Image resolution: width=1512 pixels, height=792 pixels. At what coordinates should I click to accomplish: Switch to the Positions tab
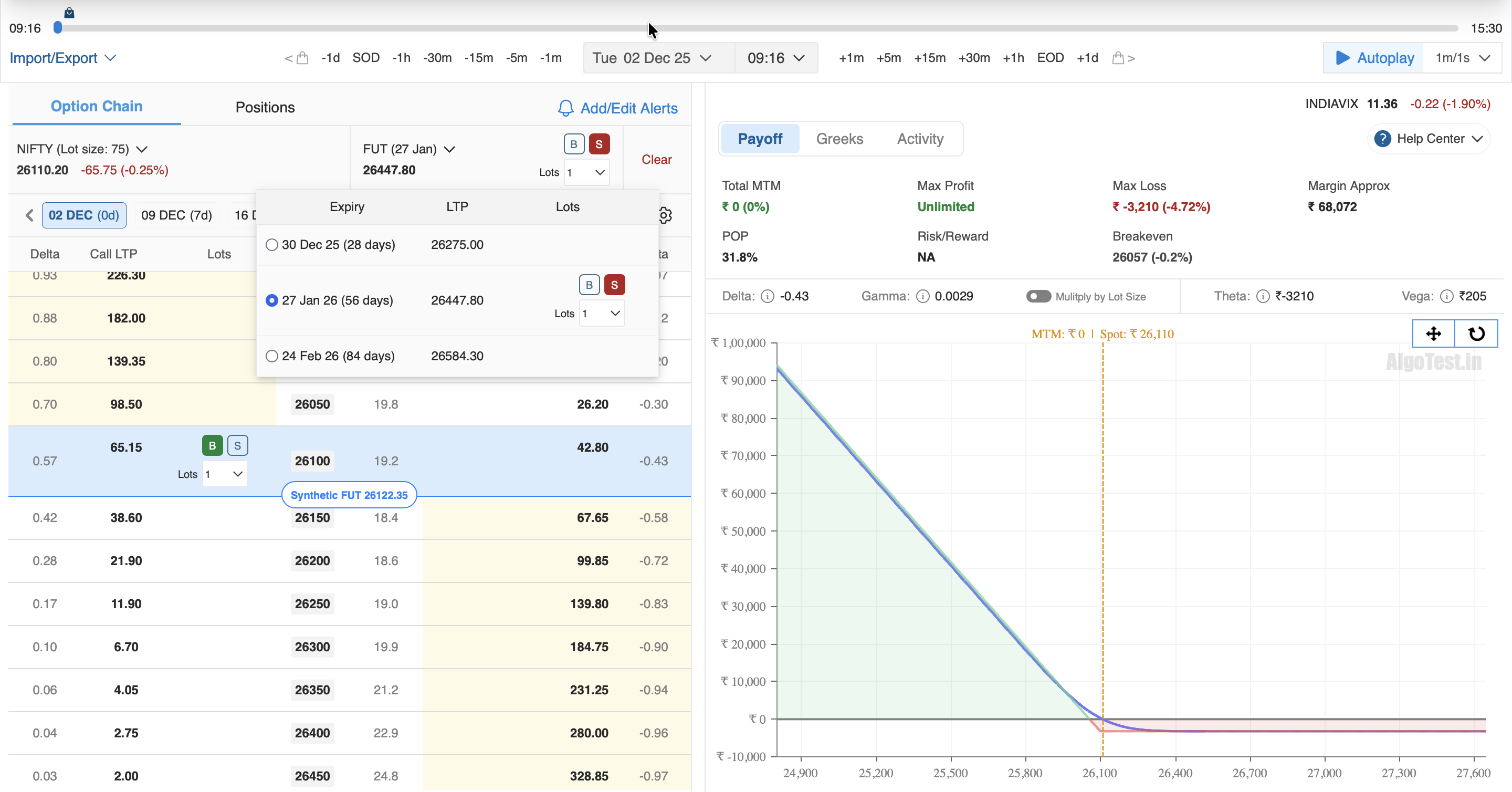(x=265, y=108)
